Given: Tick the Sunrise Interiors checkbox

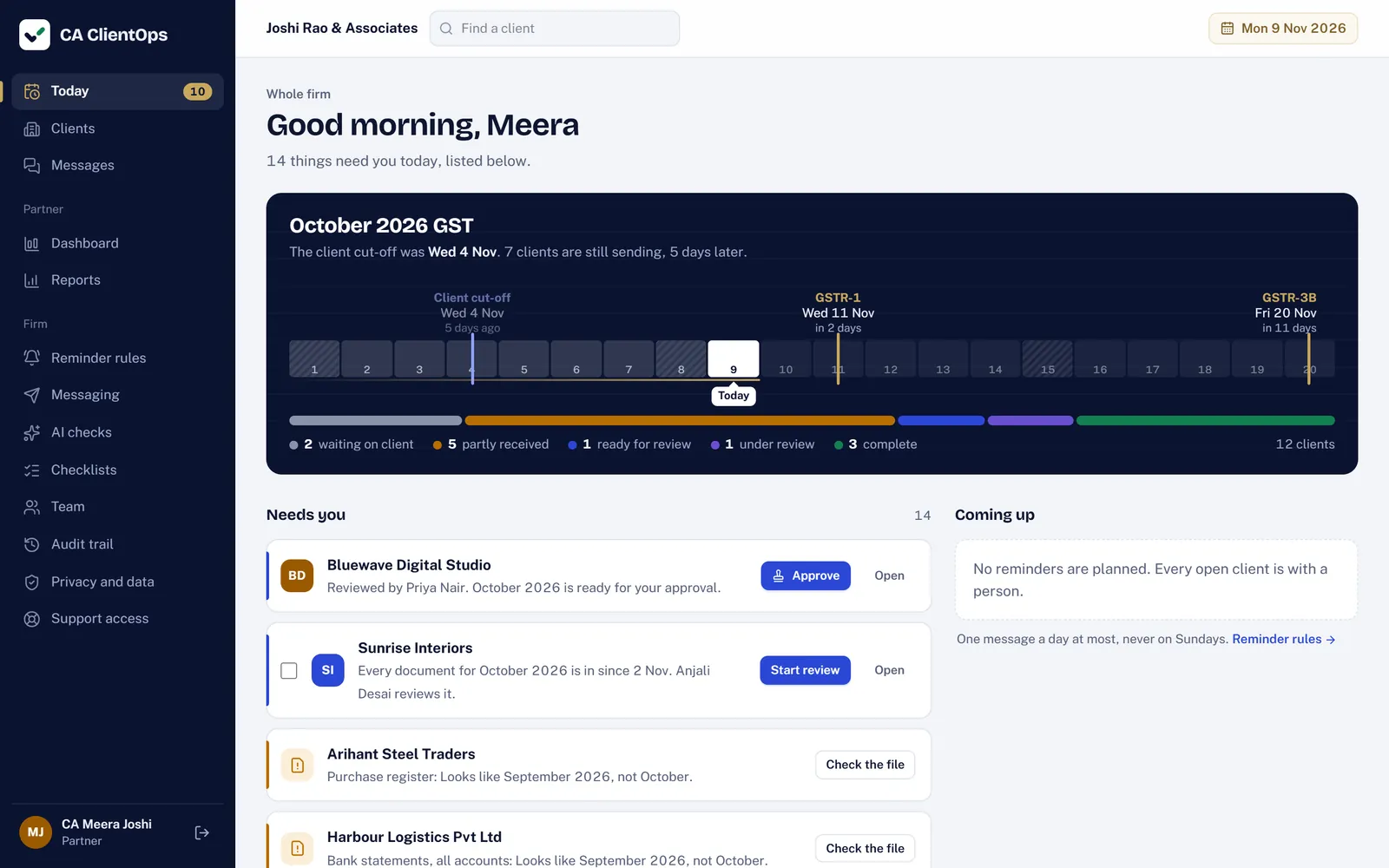Looking at the screenshot, I should pos(289,671).
